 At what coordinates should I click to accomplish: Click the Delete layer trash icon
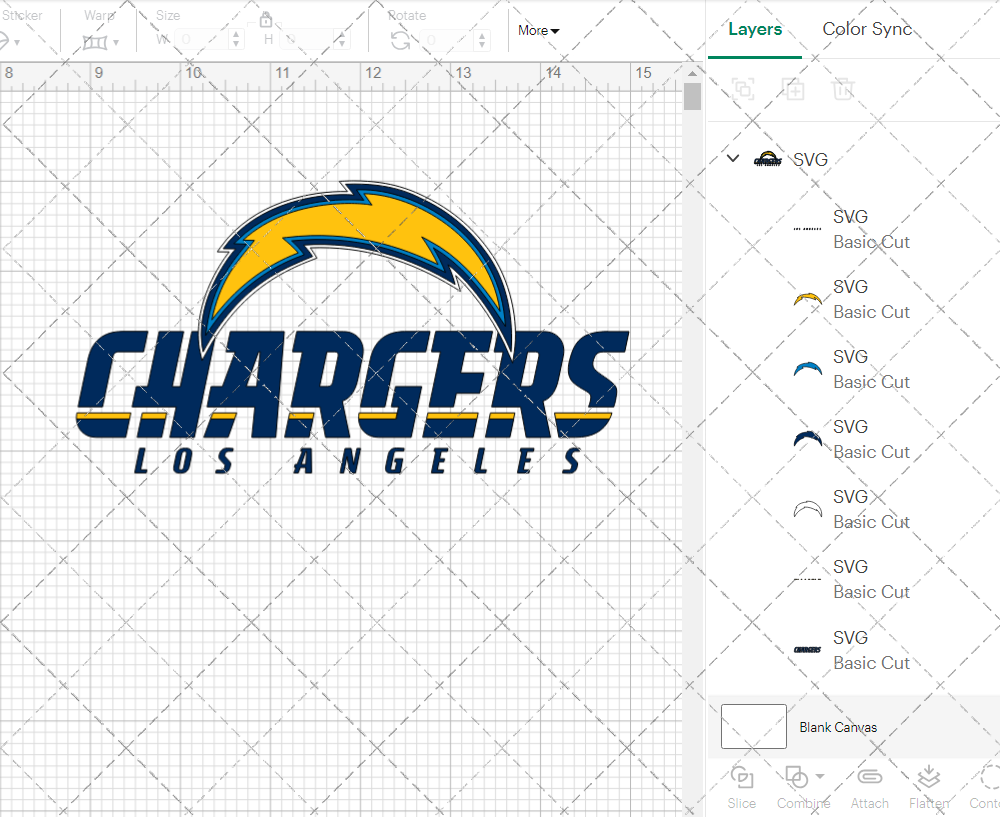click(x=842, y=89)
